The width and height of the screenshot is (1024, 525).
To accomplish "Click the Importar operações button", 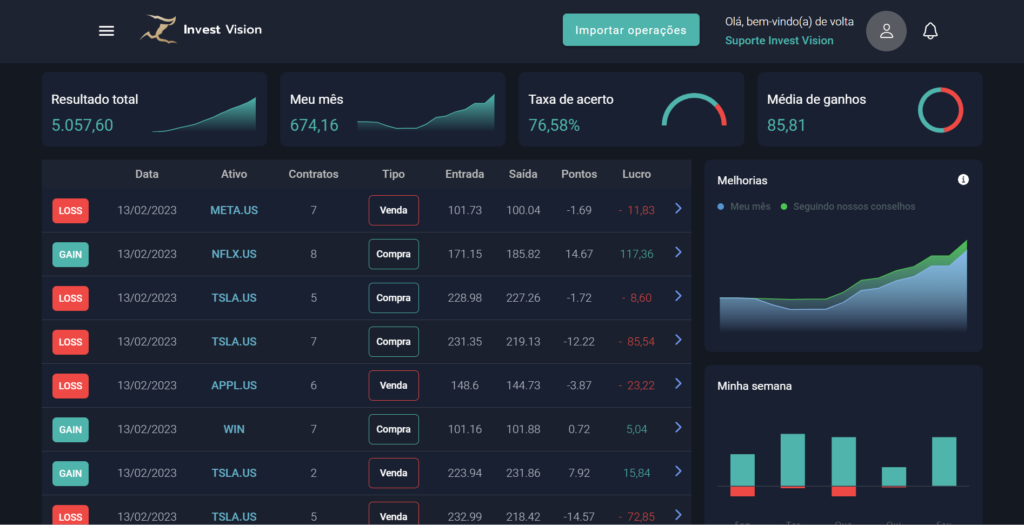I will (631, 30).
